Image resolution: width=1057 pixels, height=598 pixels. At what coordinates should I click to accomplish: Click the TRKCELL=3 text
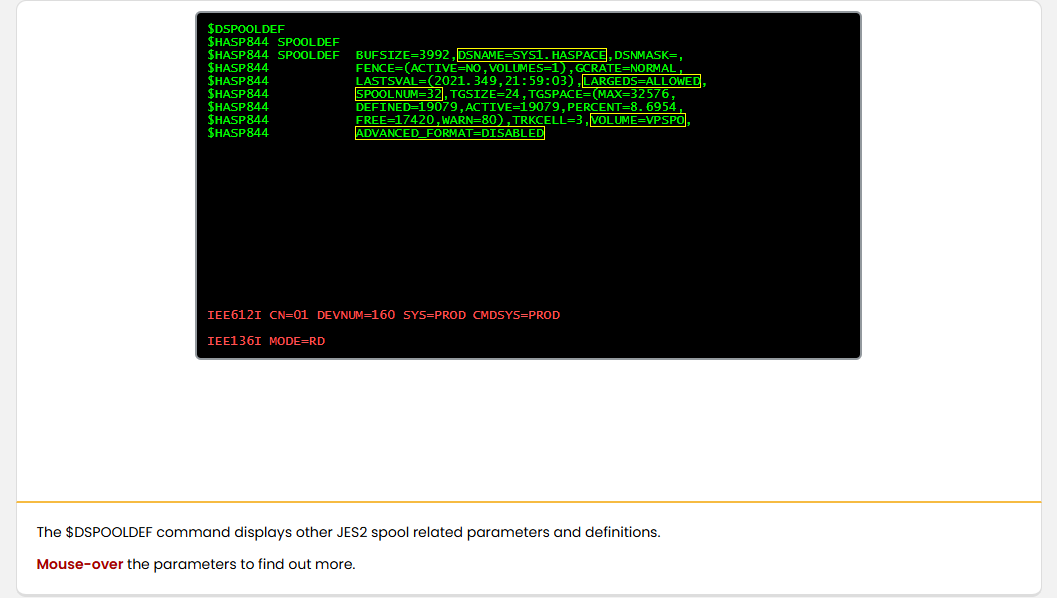pos(547,120)
